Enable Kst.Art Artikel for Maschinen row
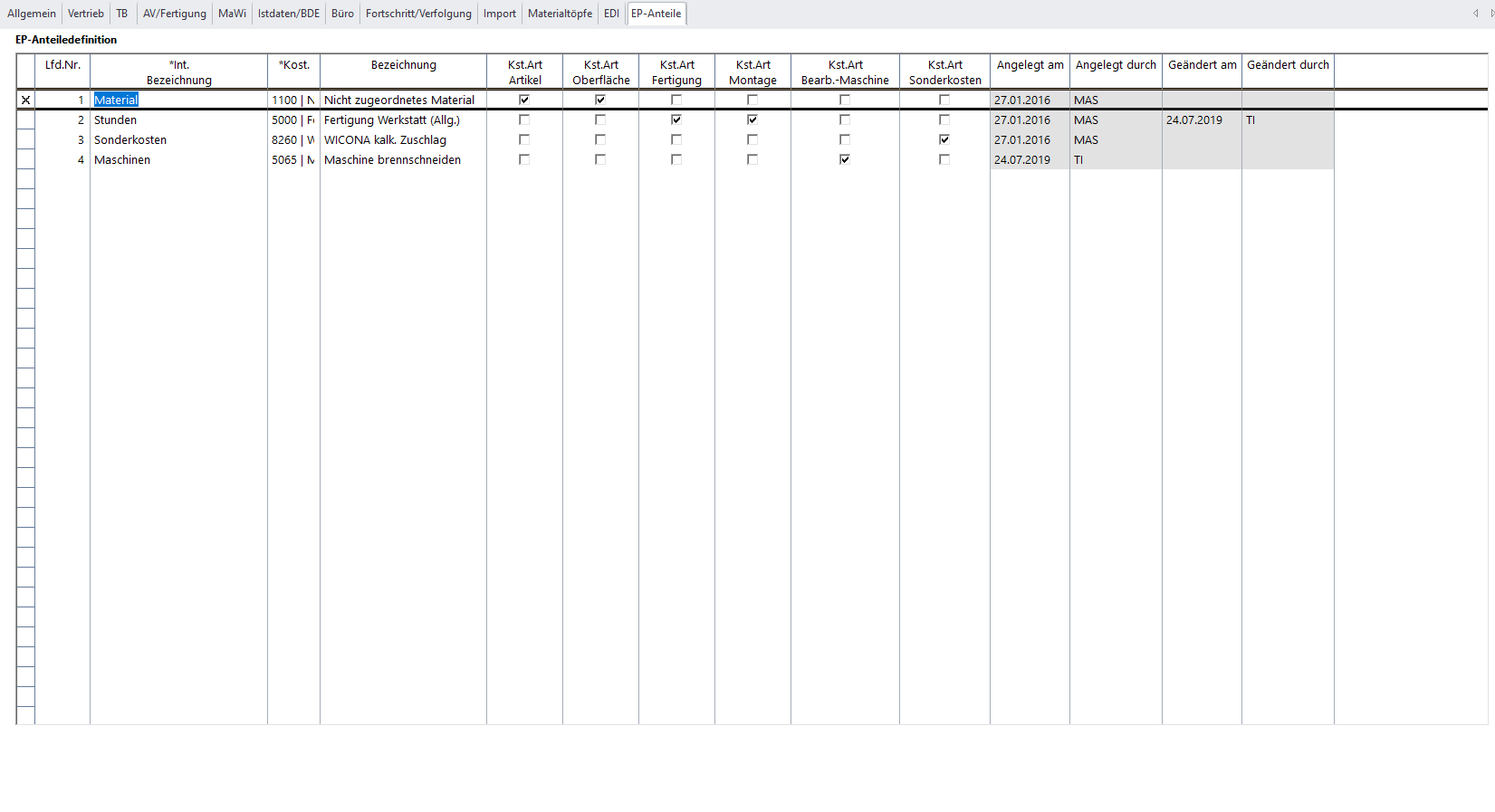Image resolution: width=1495 pixels, height=812 pixels. click(x=524, y=159)
